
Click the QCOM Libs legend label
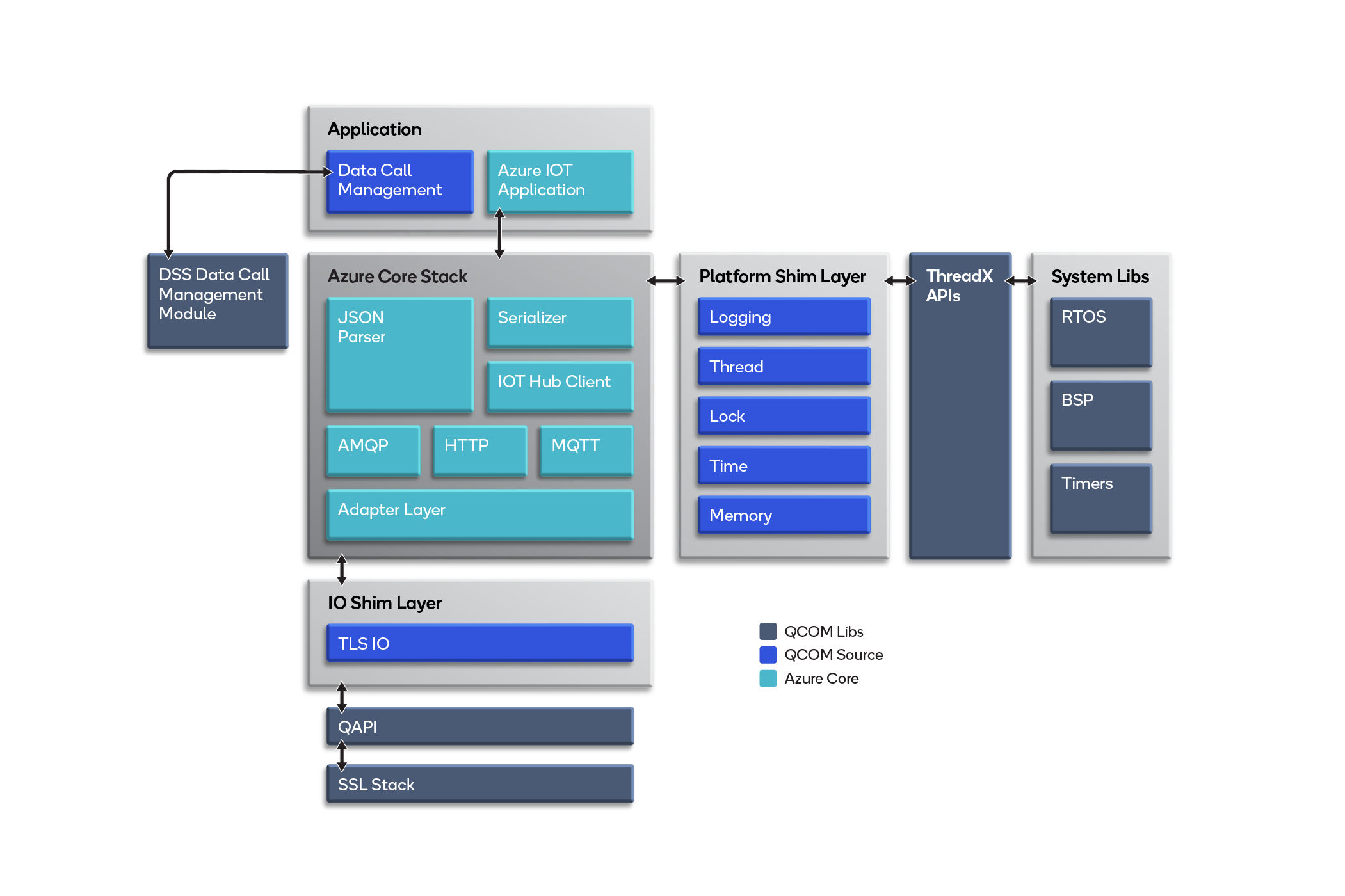pyautogui.click(x=824, y=632)
